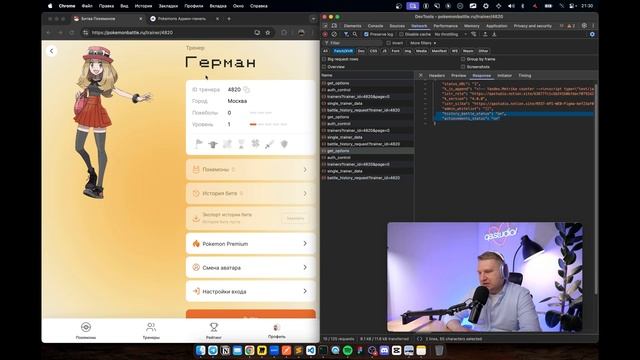Open the No throttling dropdown
This screenshot has width=640, height=360.
point(450,34)
